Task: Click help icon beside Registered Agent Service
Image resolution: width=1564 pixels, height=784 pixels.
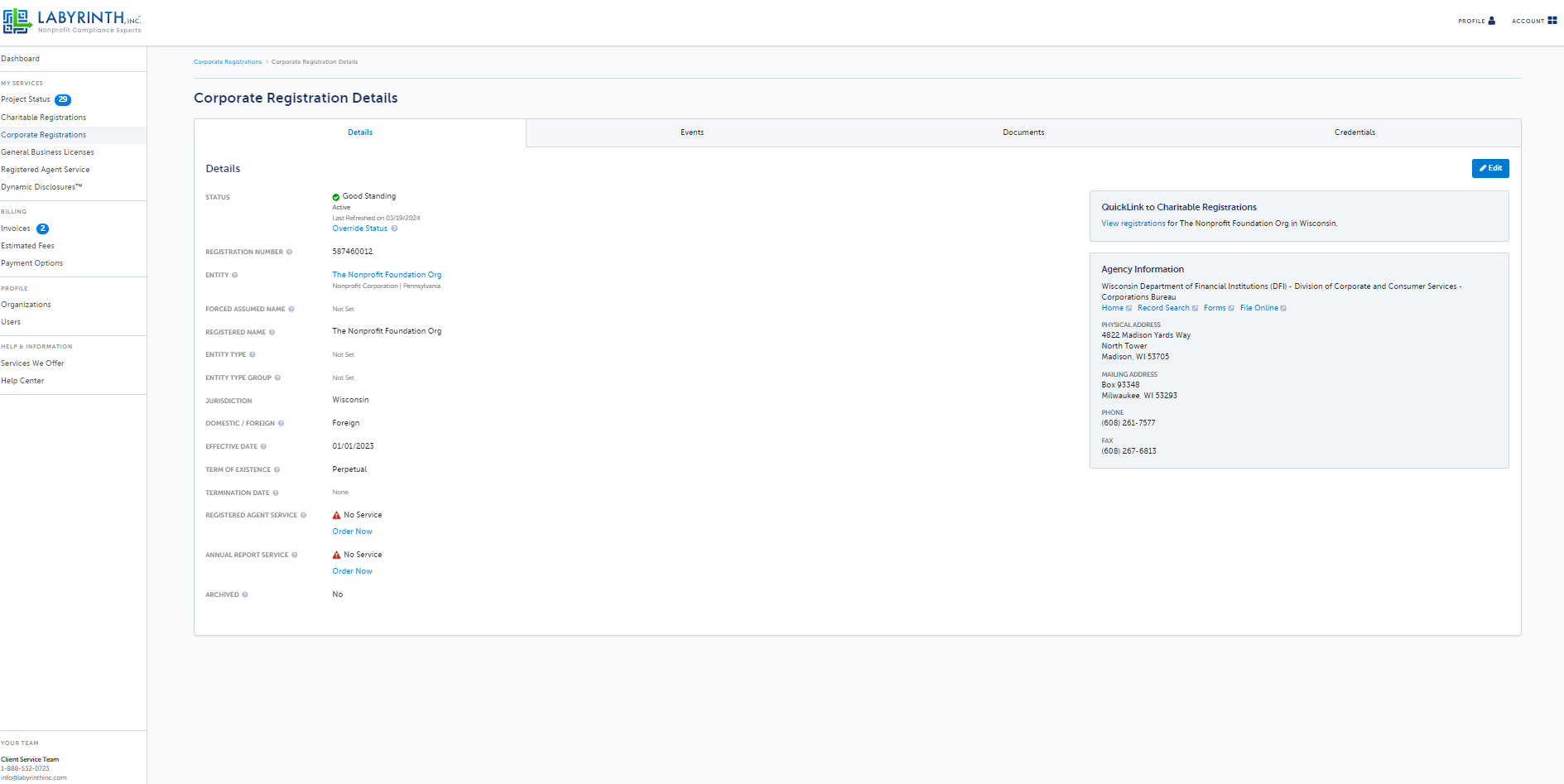Action: 303,515
